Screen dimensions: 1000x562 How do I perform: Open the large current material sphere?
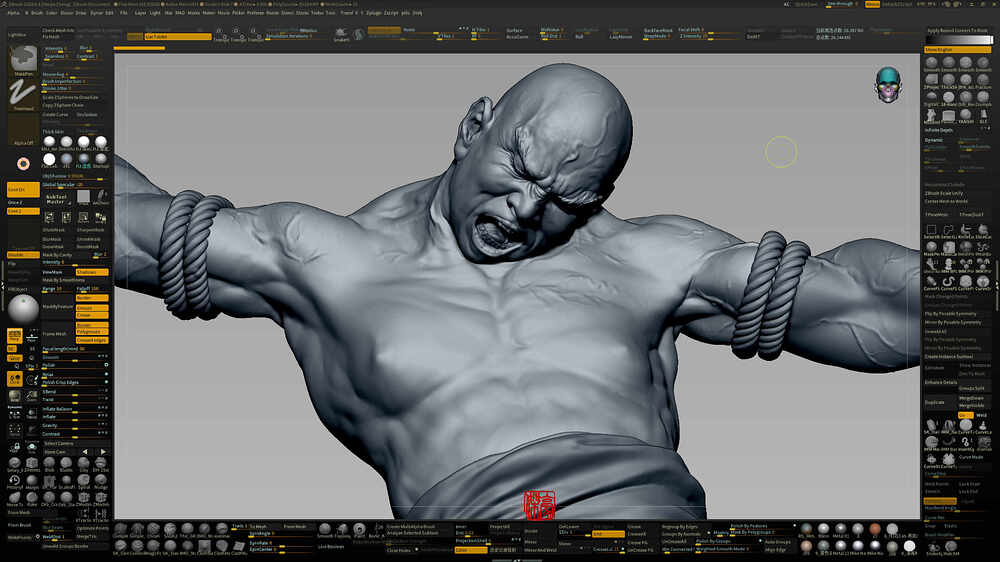23,308
